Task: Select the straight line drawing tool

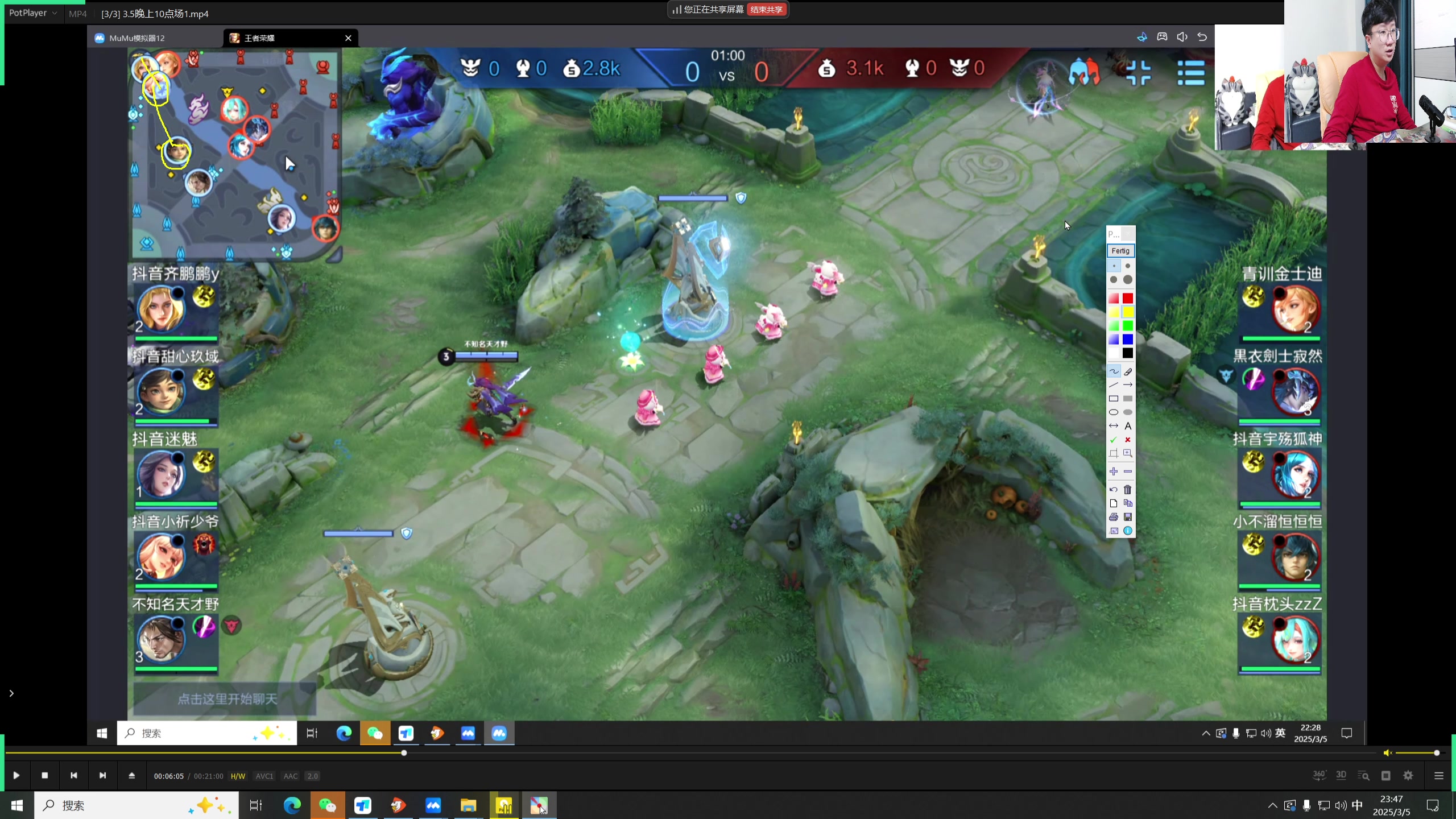Action: coord(1114,385)
